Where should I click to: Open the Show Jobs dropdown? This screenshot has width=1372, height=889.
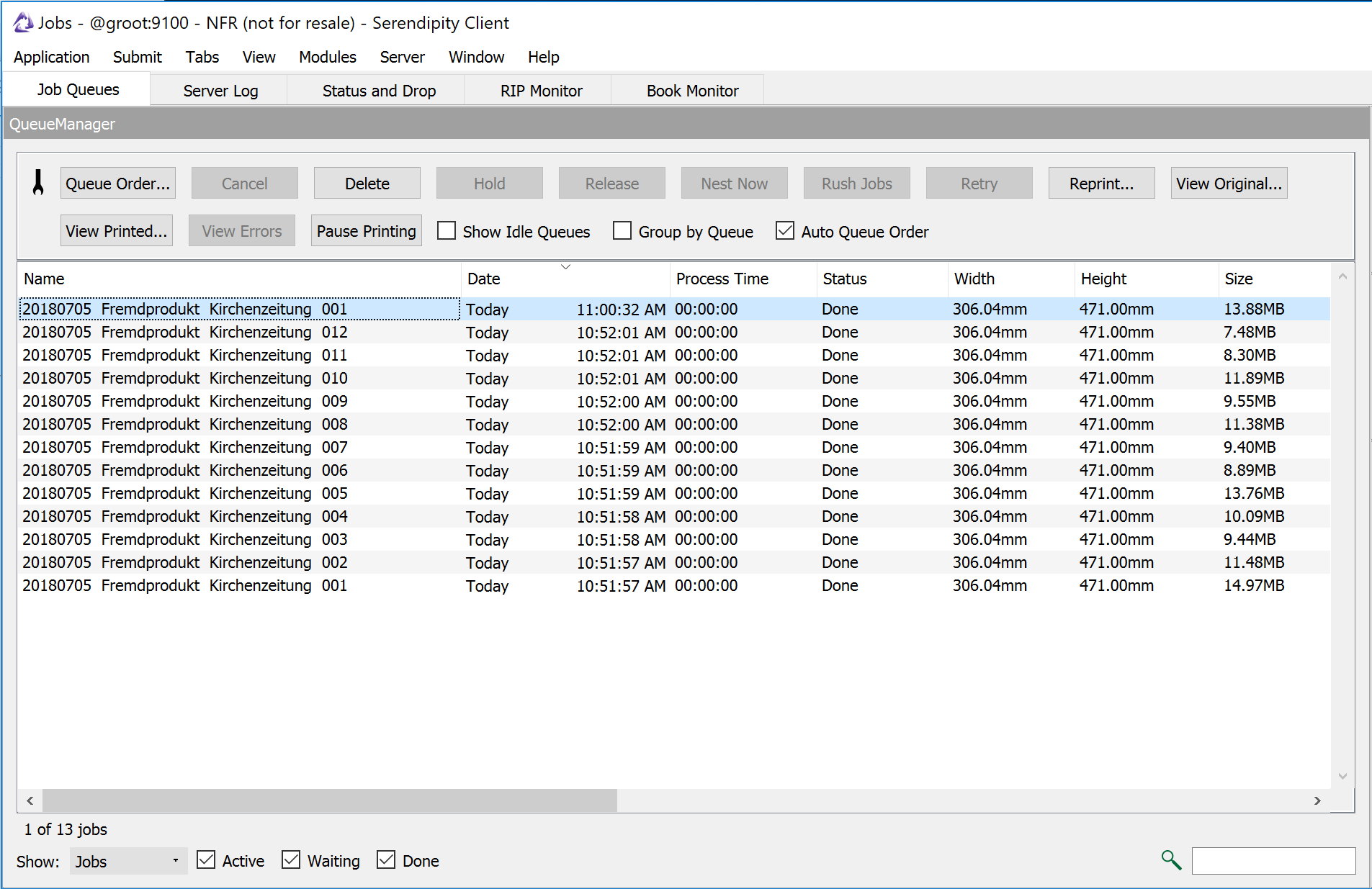(128, 861)
